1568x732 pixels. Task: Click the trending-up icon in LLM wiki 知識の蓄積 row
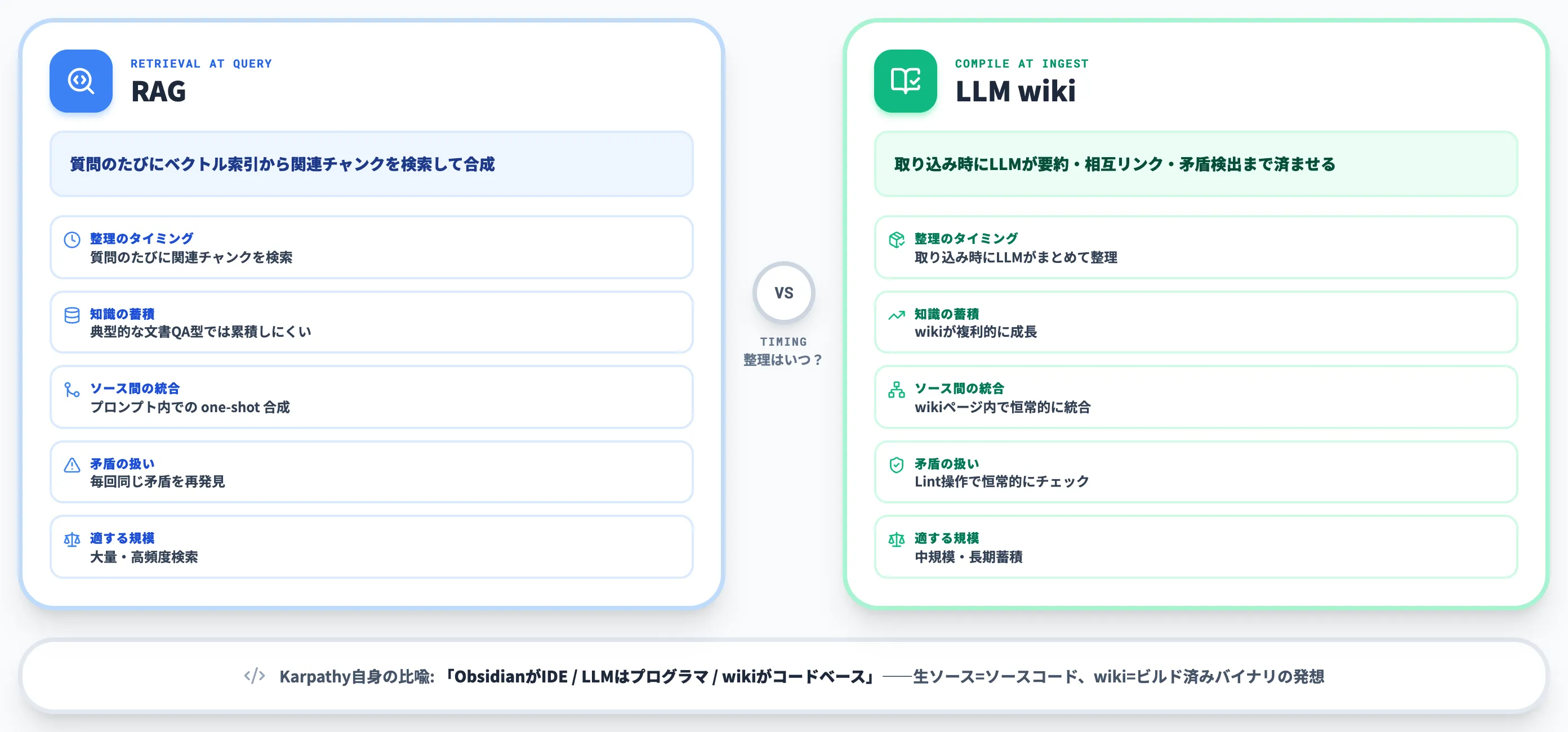897,315
